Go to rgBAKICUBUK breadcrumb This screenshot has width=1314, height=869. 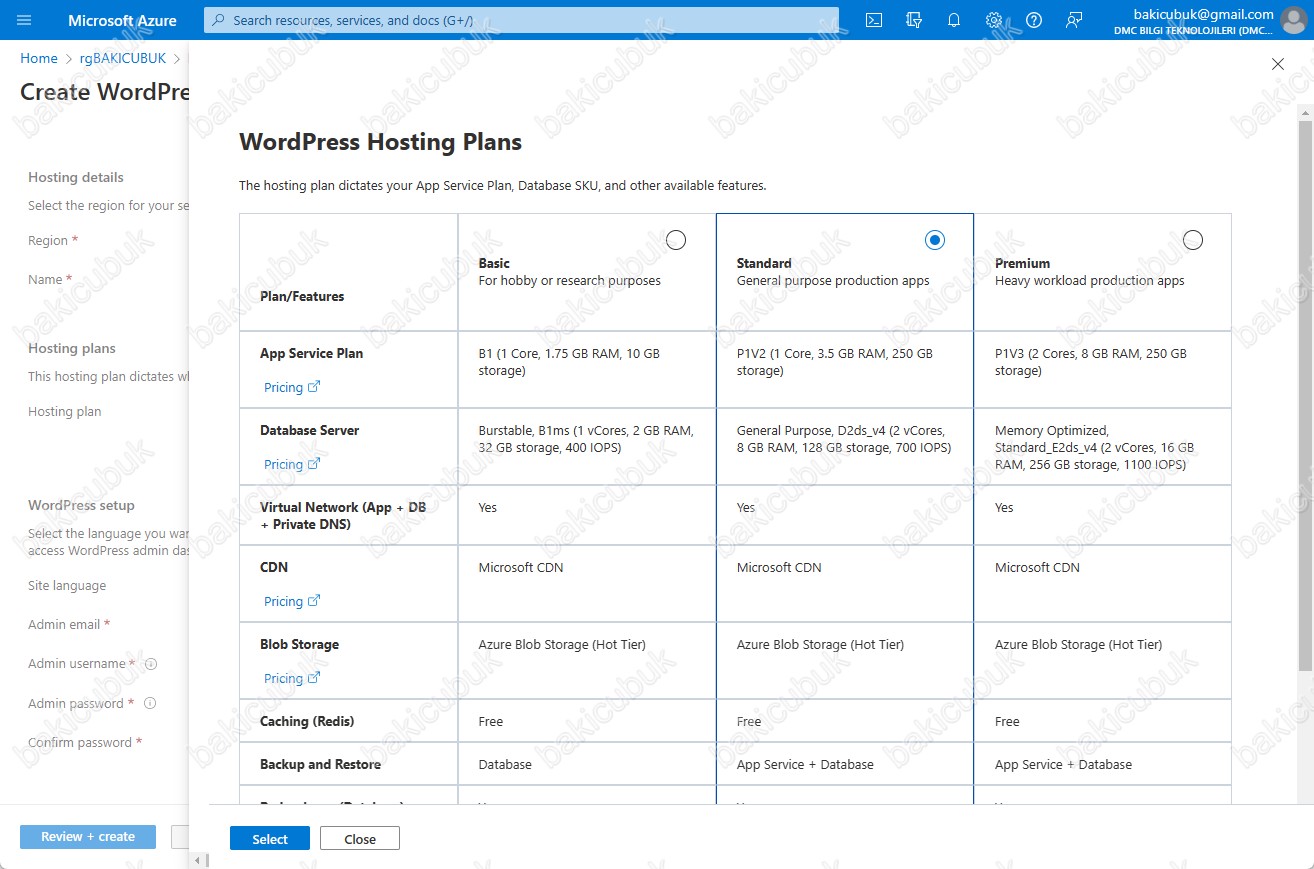[122, 58]
